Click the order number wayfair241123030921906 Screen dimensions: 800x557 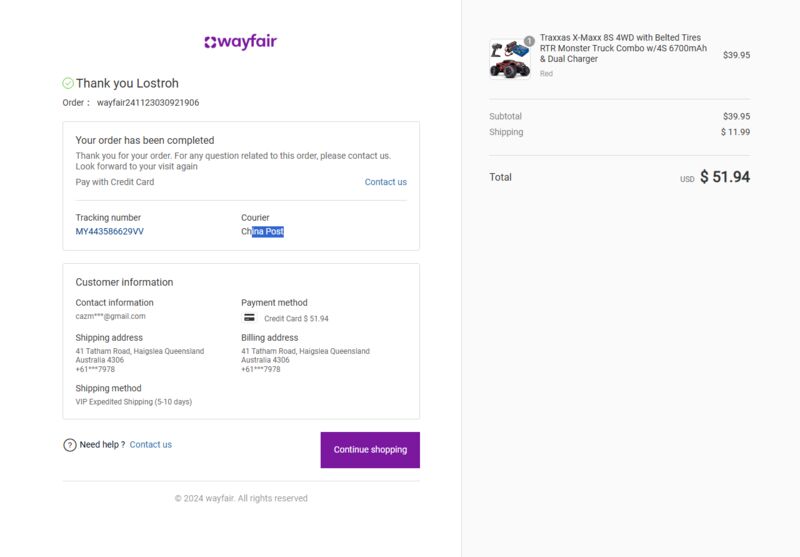click(x=148, y=103)
